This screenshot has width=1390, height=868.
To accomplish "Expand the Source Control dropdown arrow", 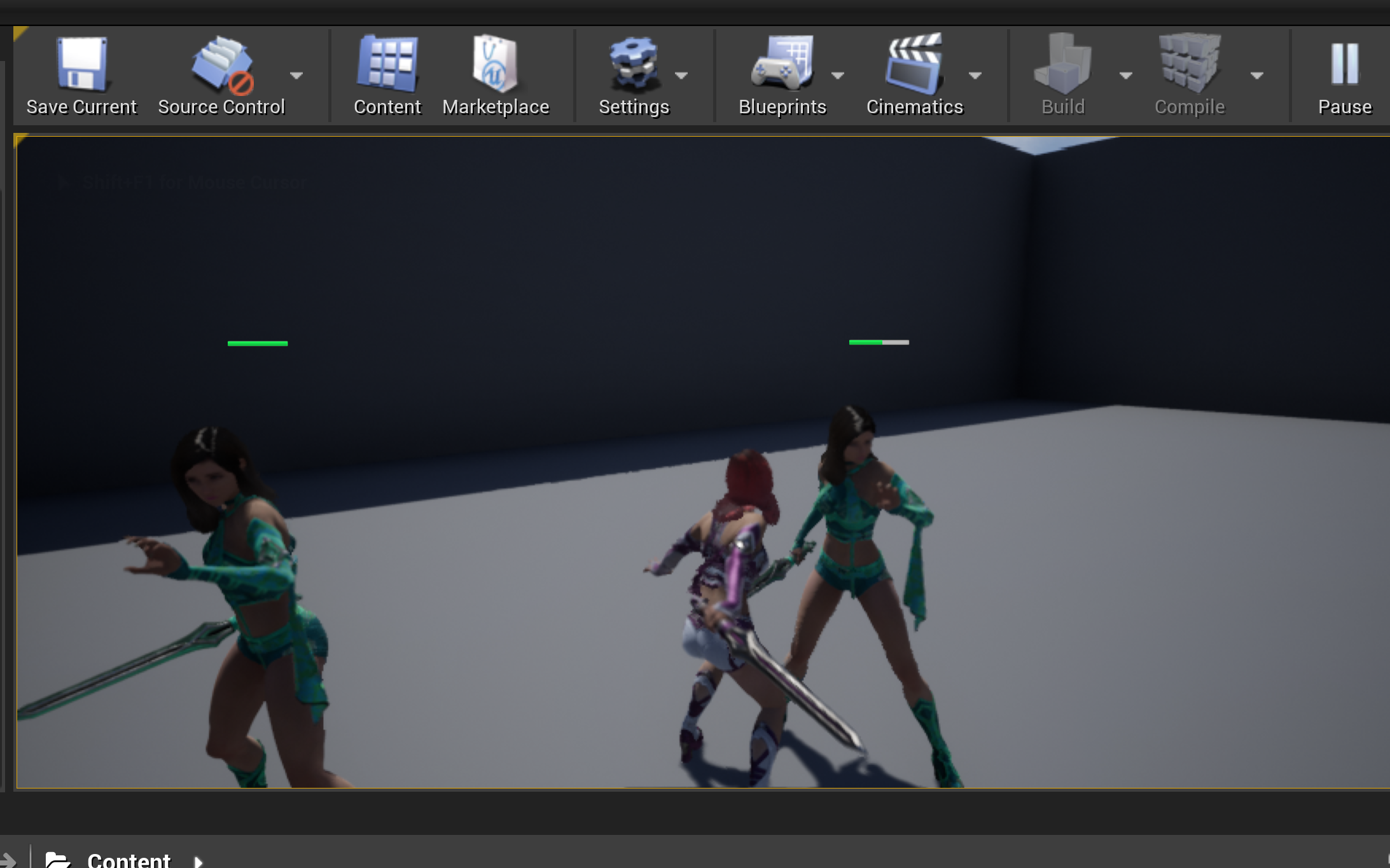I will 296,76.
